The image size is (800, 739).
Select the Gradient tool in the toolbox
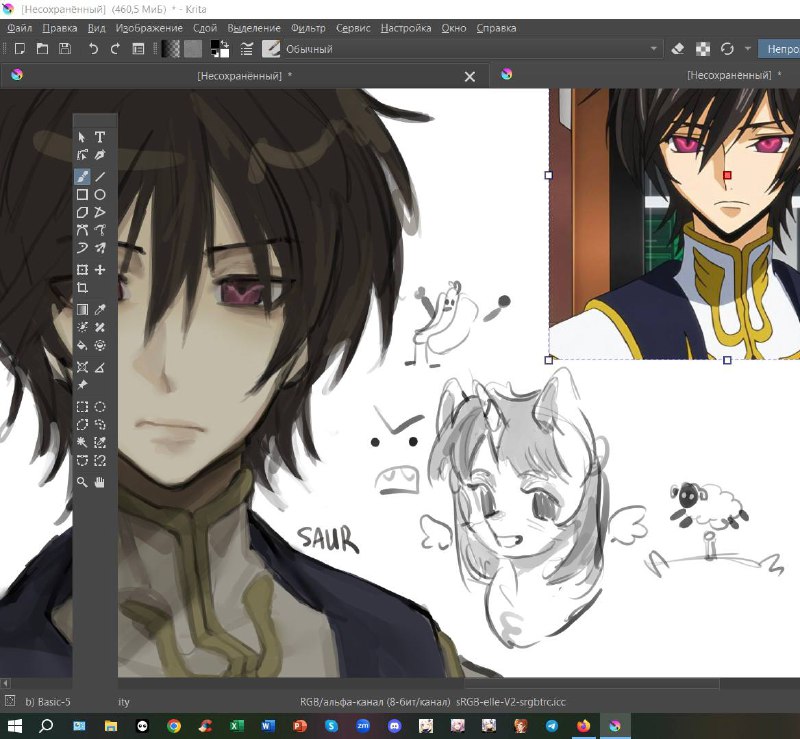[82, 309]
